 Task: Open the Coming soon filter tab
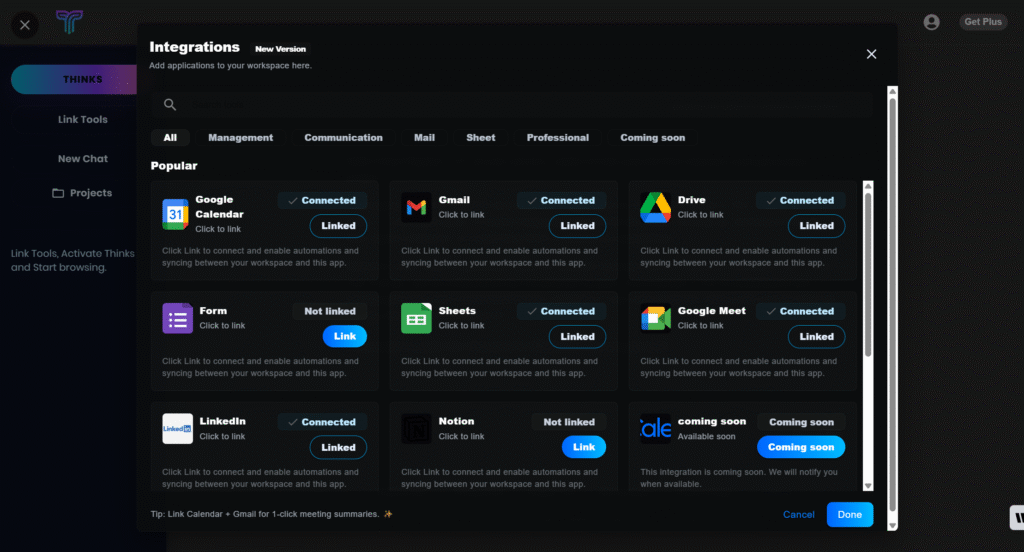coord(652,138)
